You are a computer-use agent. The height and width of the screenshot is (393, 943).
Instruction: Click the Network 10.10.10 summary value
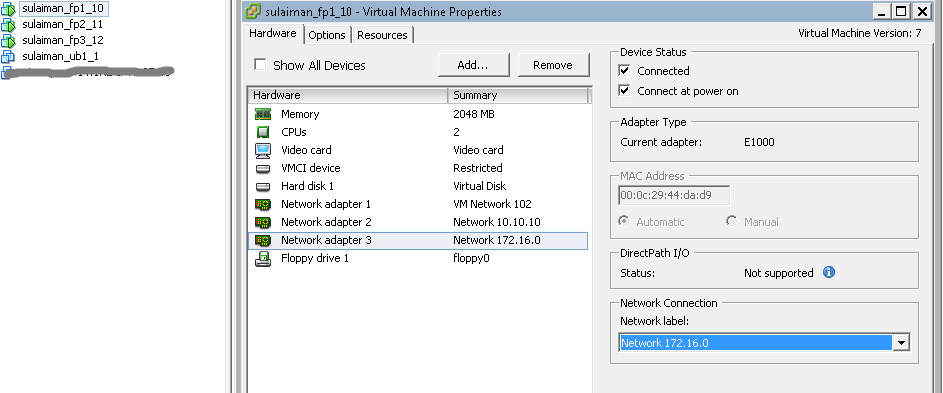[x=496, y=222]
